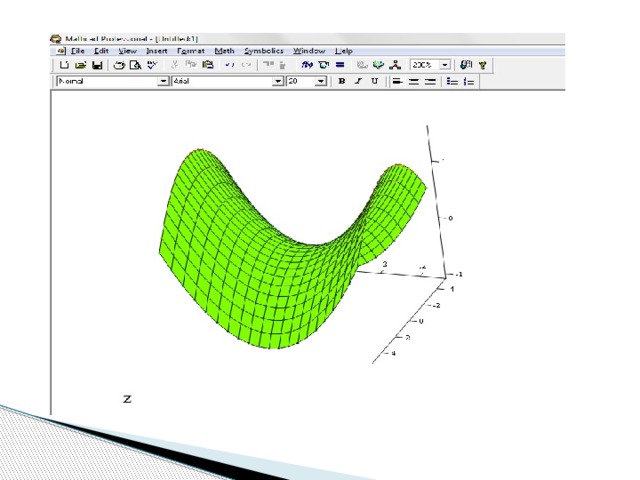Image resolution: width=640 pixels, height=480 pixels.
Task: Expand the Normal style dropdown
Action: point(164,82)
